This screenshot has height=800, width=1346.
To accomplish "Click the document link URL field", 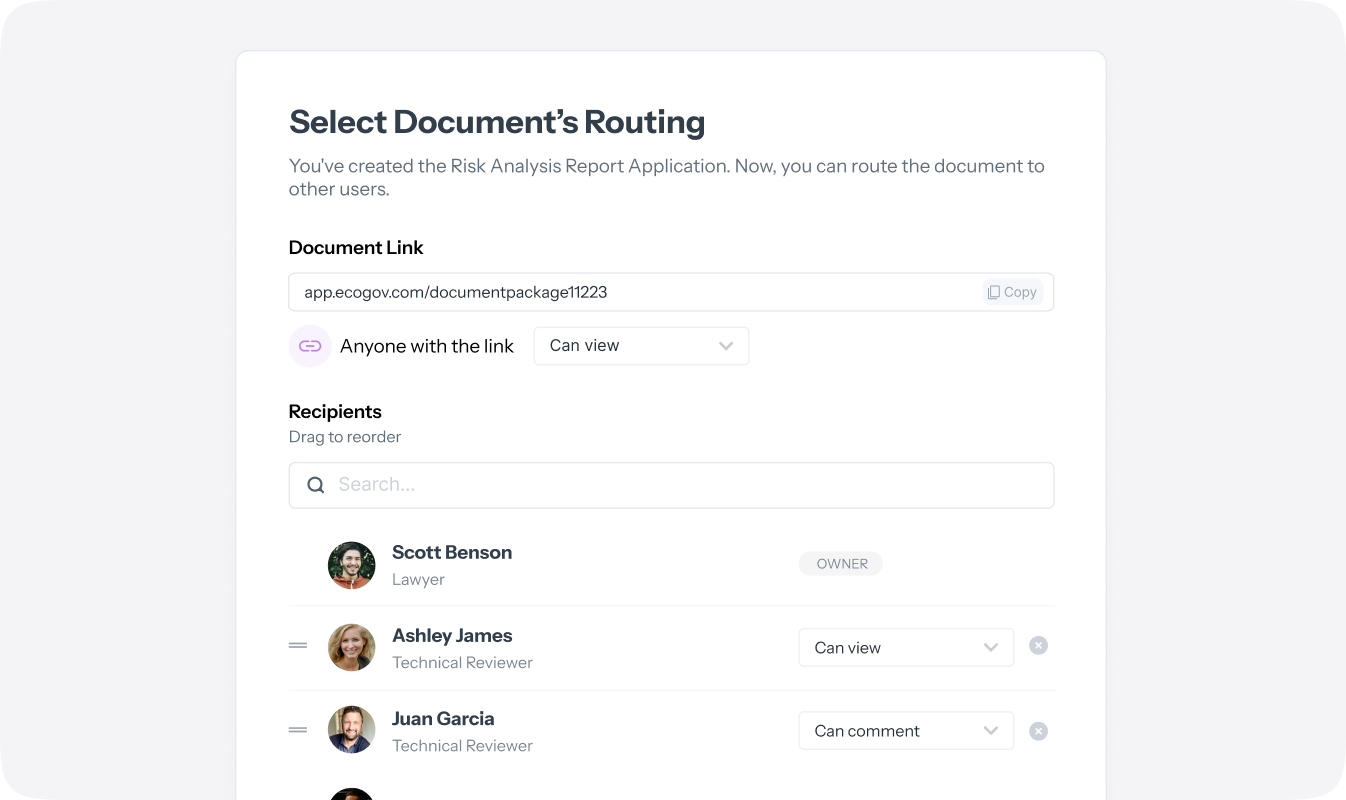I will pos(630,292).
